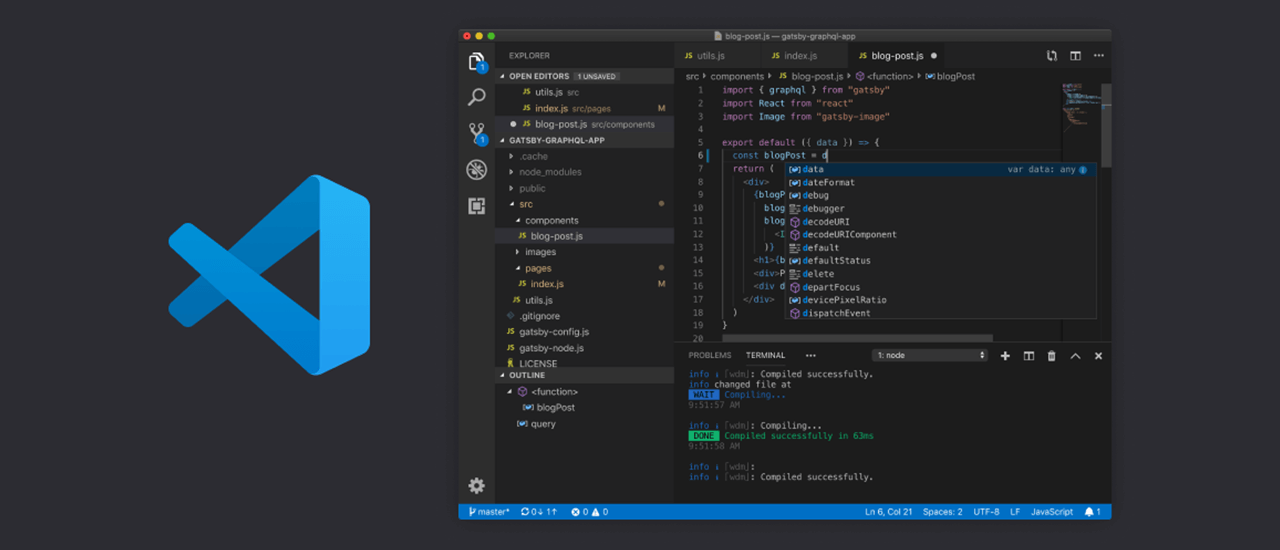Add a new terminal with plus icon

(x=1005, y=356)
